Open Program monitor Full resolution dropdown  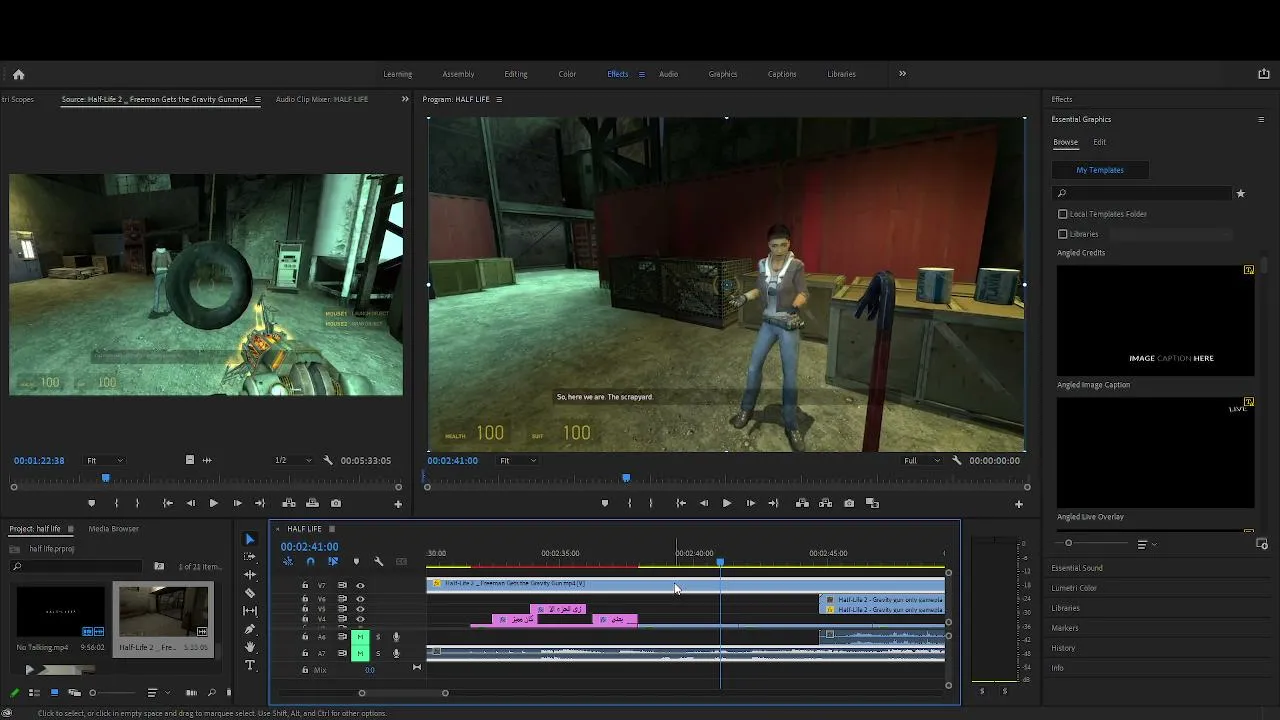(x=921, y=461)
